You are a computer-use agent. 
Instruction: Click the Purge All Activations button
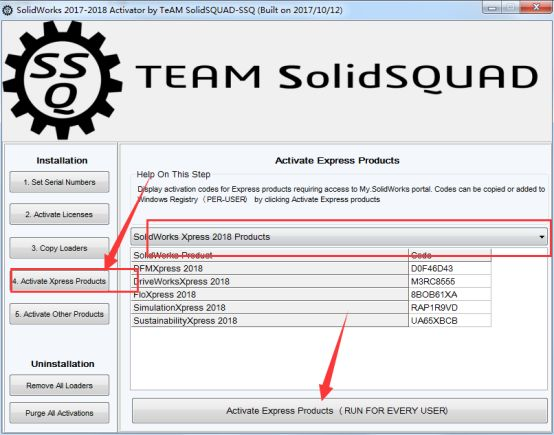pyautogui.click(x=59, y=413)
